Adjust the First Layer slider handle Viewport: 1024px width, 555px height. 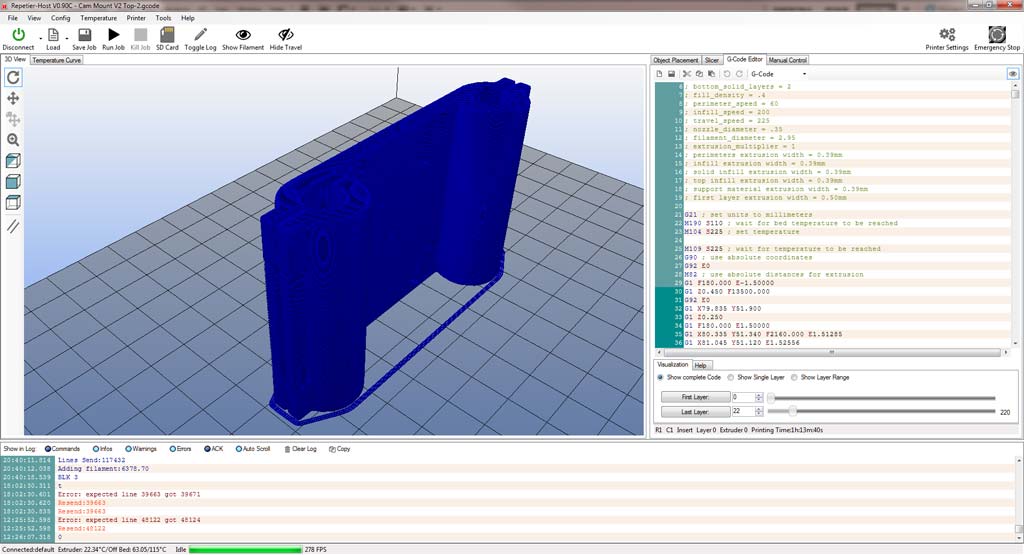771,397
